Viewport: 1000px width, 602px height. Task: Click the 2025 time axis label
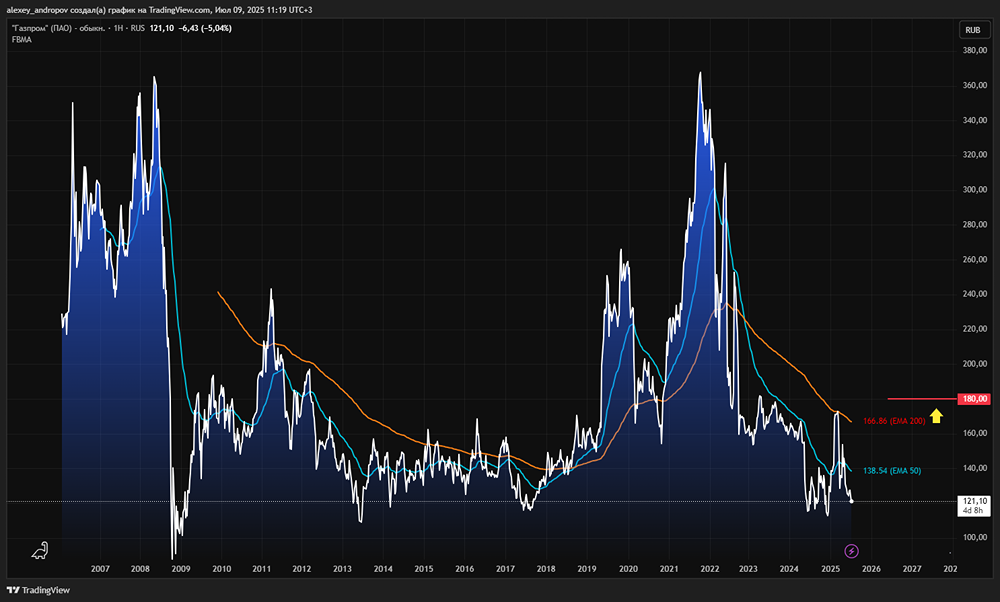[x=830, y=569]
